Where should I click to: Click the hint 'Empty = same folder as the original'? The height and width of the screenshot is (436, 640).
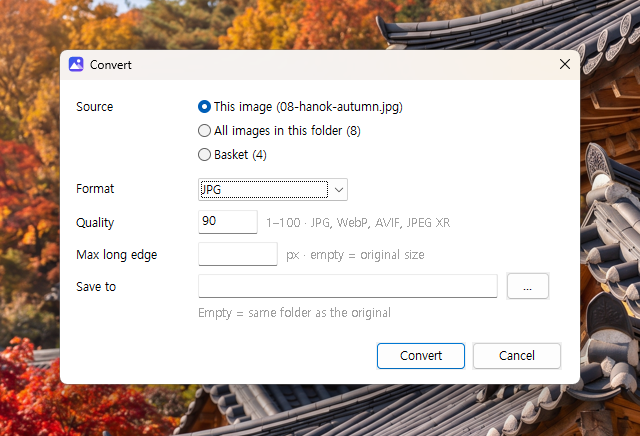294,313
